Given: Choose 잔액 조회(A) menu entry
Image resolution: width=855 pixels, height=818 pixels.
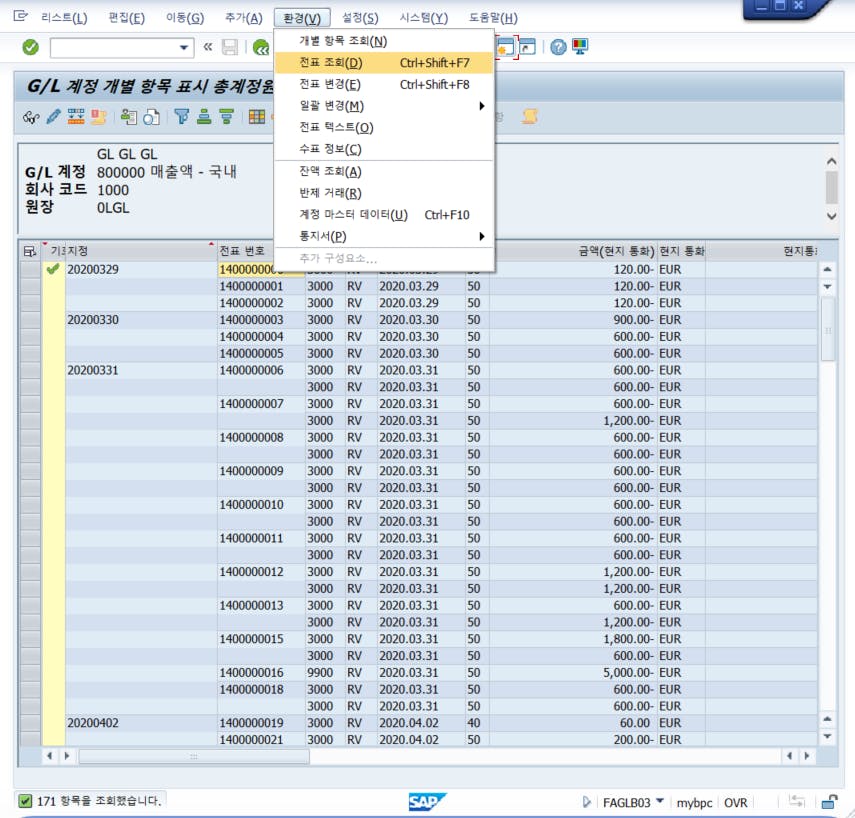Looking at the screenshot, I should 384,172.
